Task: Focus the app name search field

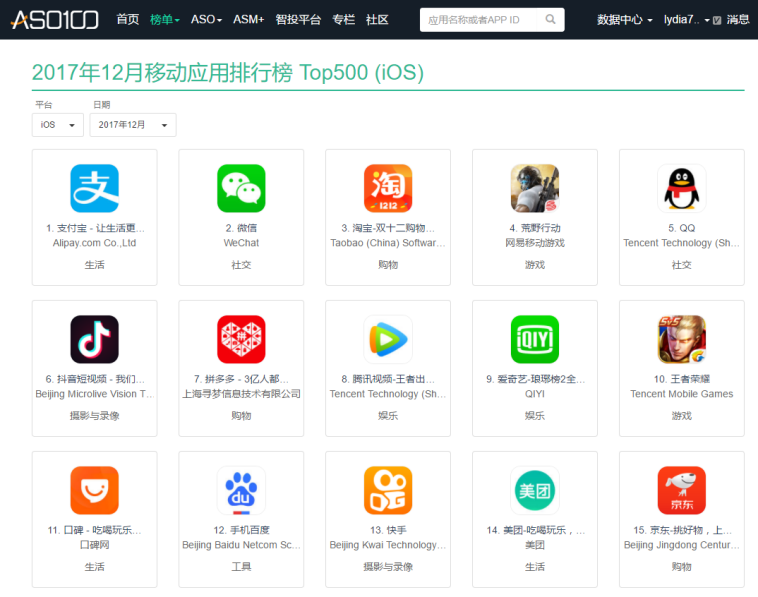Action: 480,19
